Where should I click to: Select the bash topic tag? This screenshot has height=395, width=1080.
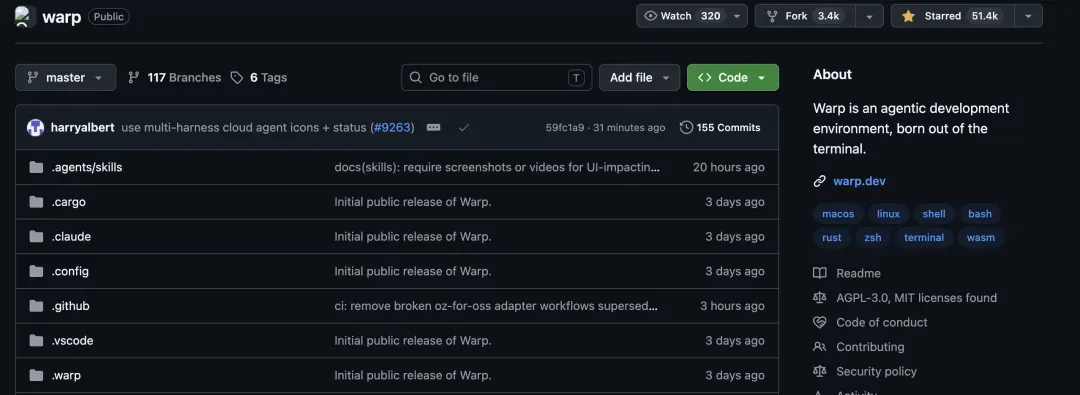[980, 214]
